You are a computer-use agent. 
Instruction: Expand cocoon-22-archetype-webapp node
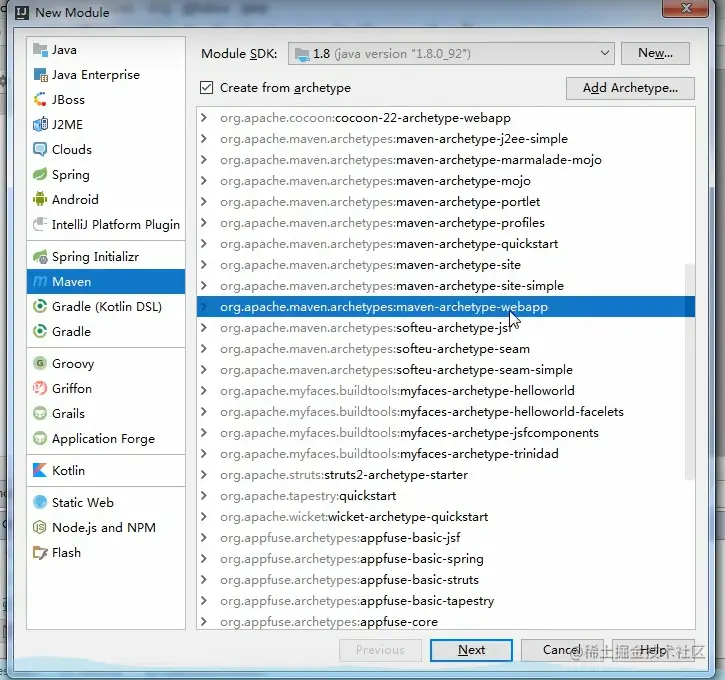tap(204, 117)
